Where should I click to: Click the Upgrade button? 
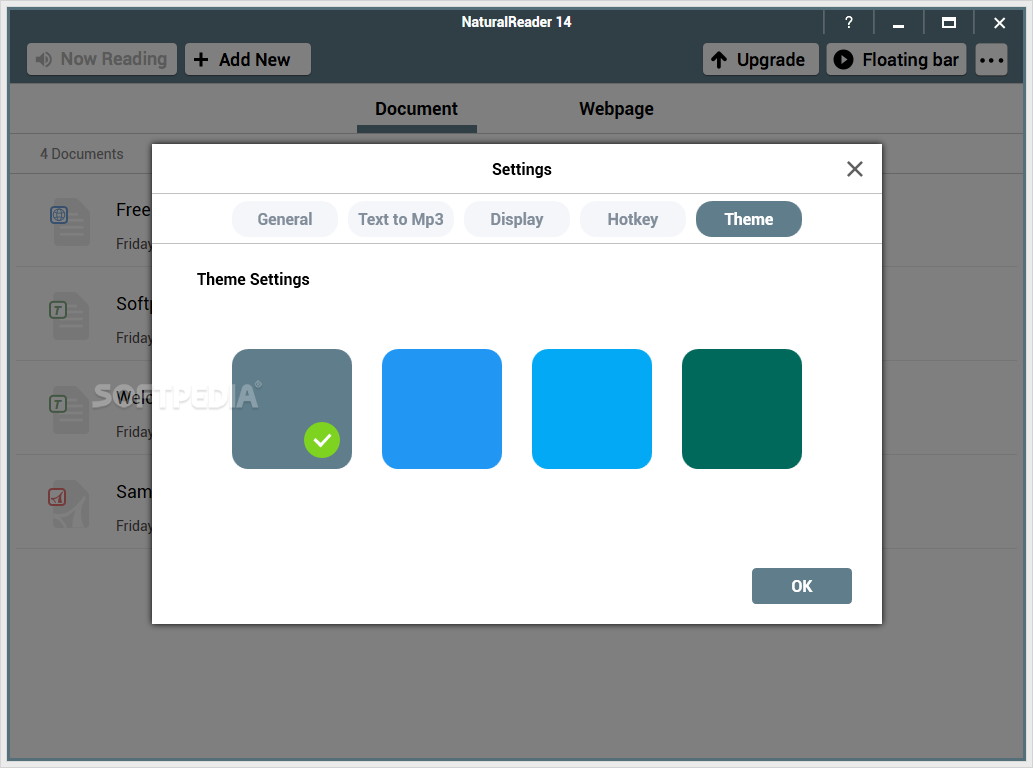[x=761, y=59]
